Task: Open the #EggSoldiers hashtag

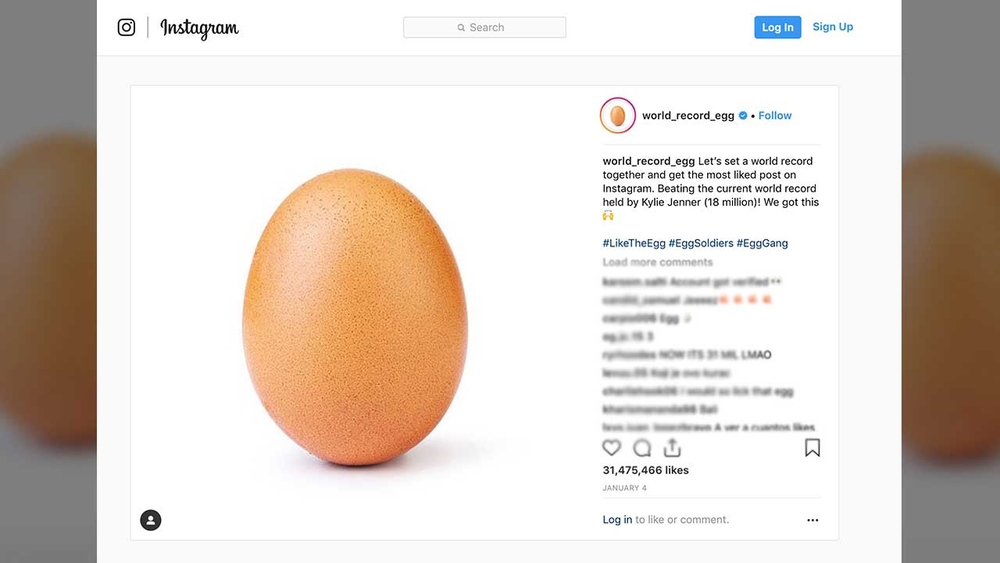Action: click(x=700, y=243)
